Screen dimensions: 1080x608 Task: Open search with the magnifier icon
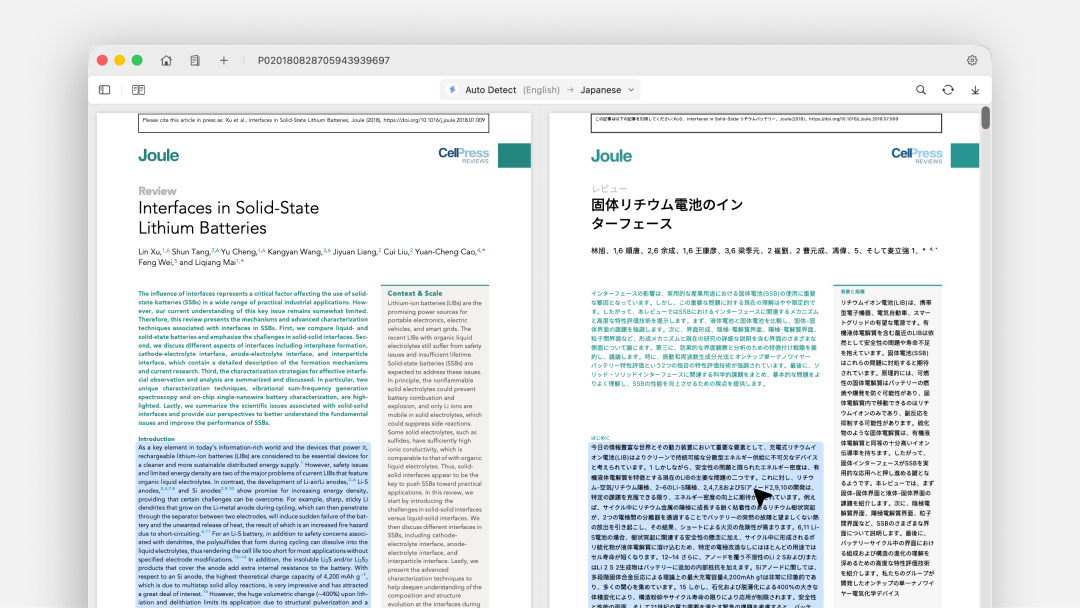(920, 89)
